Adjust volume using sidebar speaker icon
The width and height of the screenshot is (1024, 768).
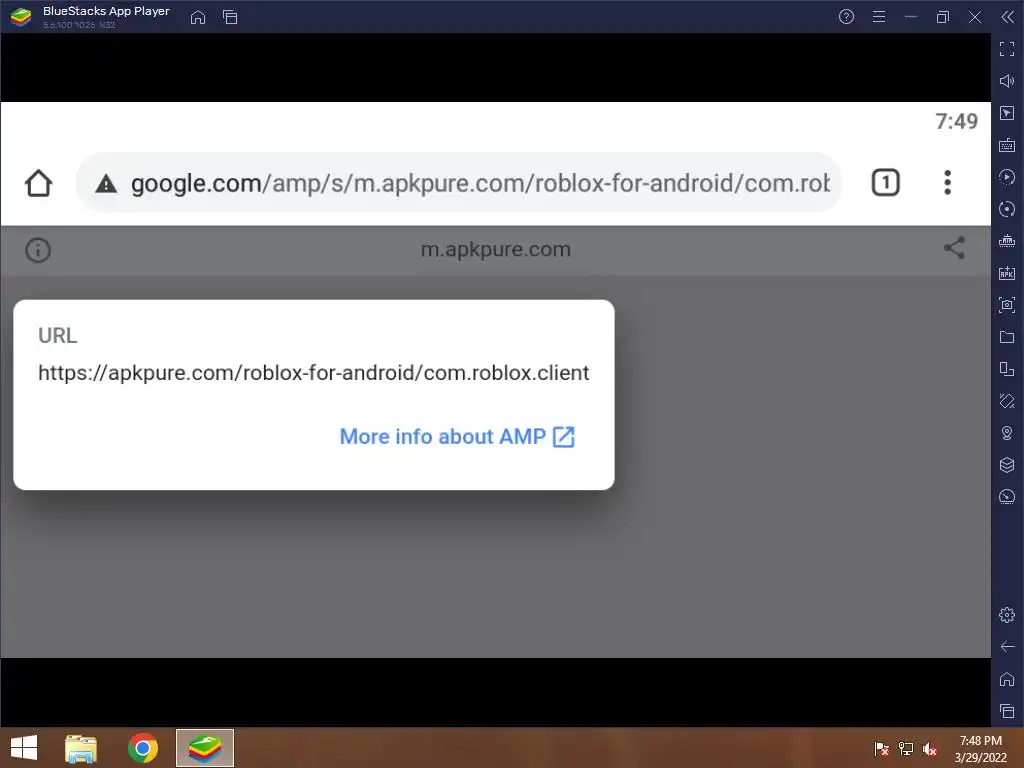point(1007,81)
